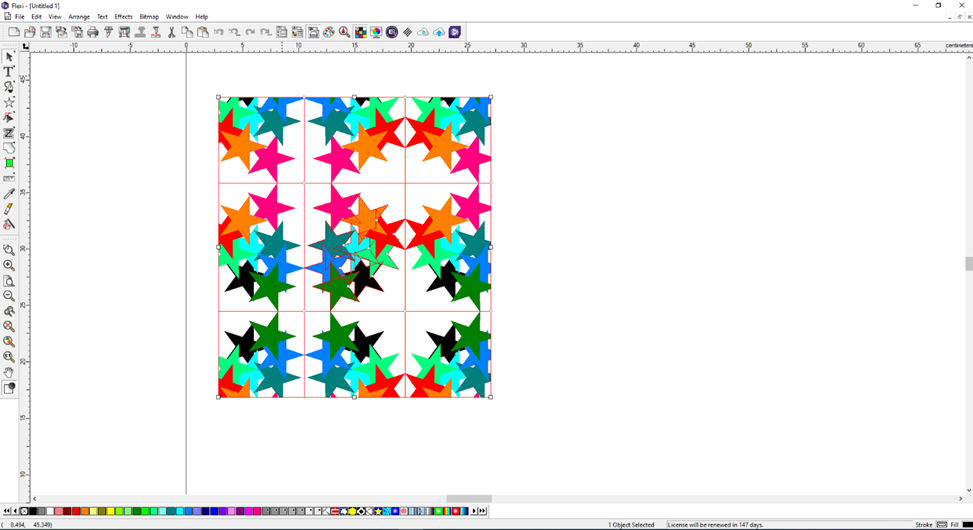Choose the Star shape tool
The height and width of the screenshot is (530, 973).
9,102
